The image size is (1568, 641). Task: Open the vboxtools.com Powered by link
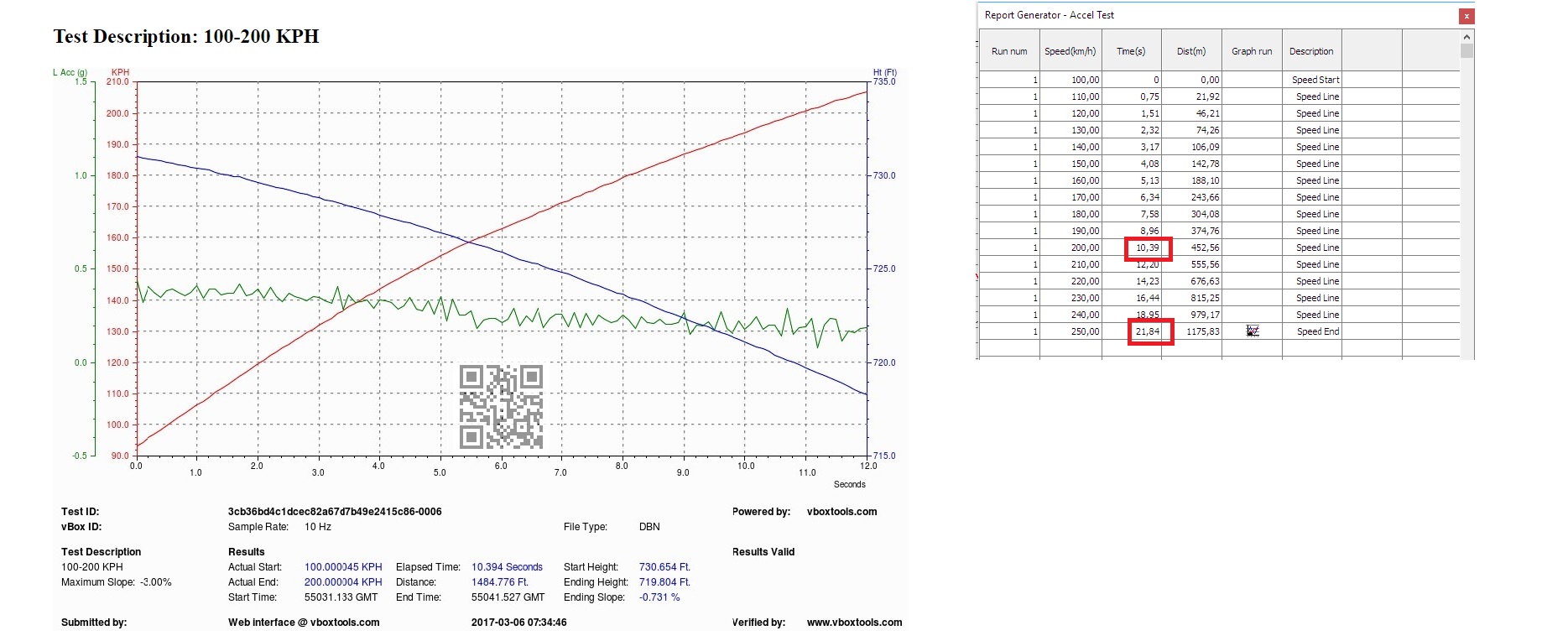point(841,512)
